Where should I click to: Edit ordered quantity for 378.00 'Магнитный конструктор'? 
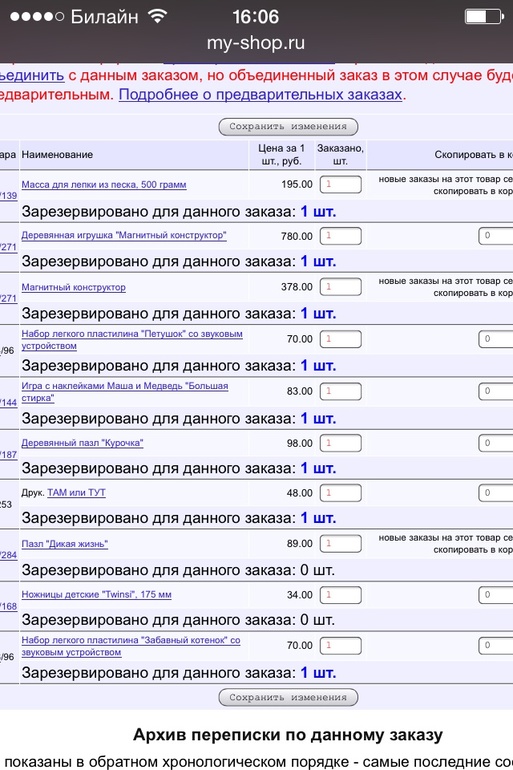(341, 287)
